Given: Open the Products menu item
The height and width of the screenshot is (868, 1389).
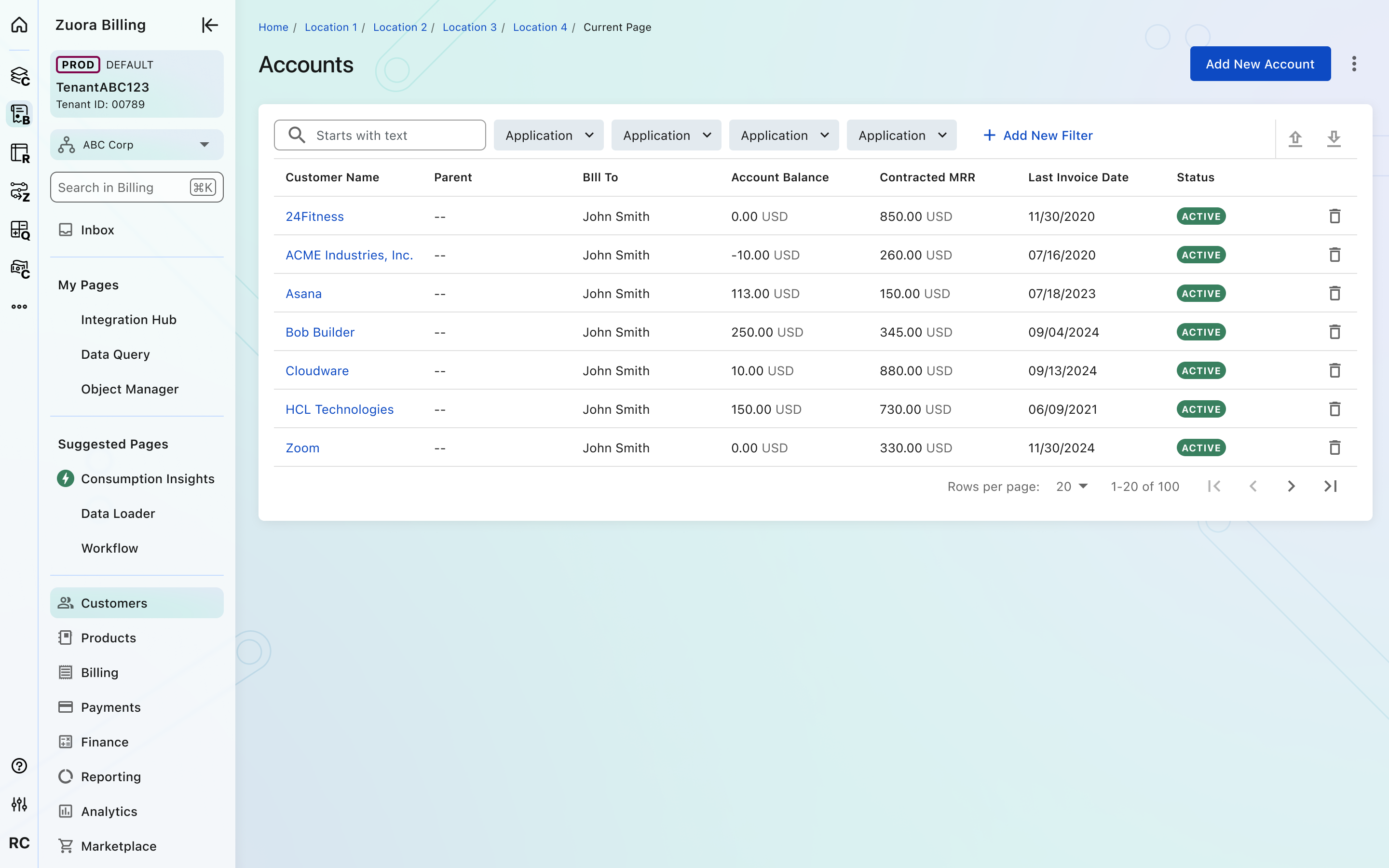Looking at the screenshot, I should (109, 638).
